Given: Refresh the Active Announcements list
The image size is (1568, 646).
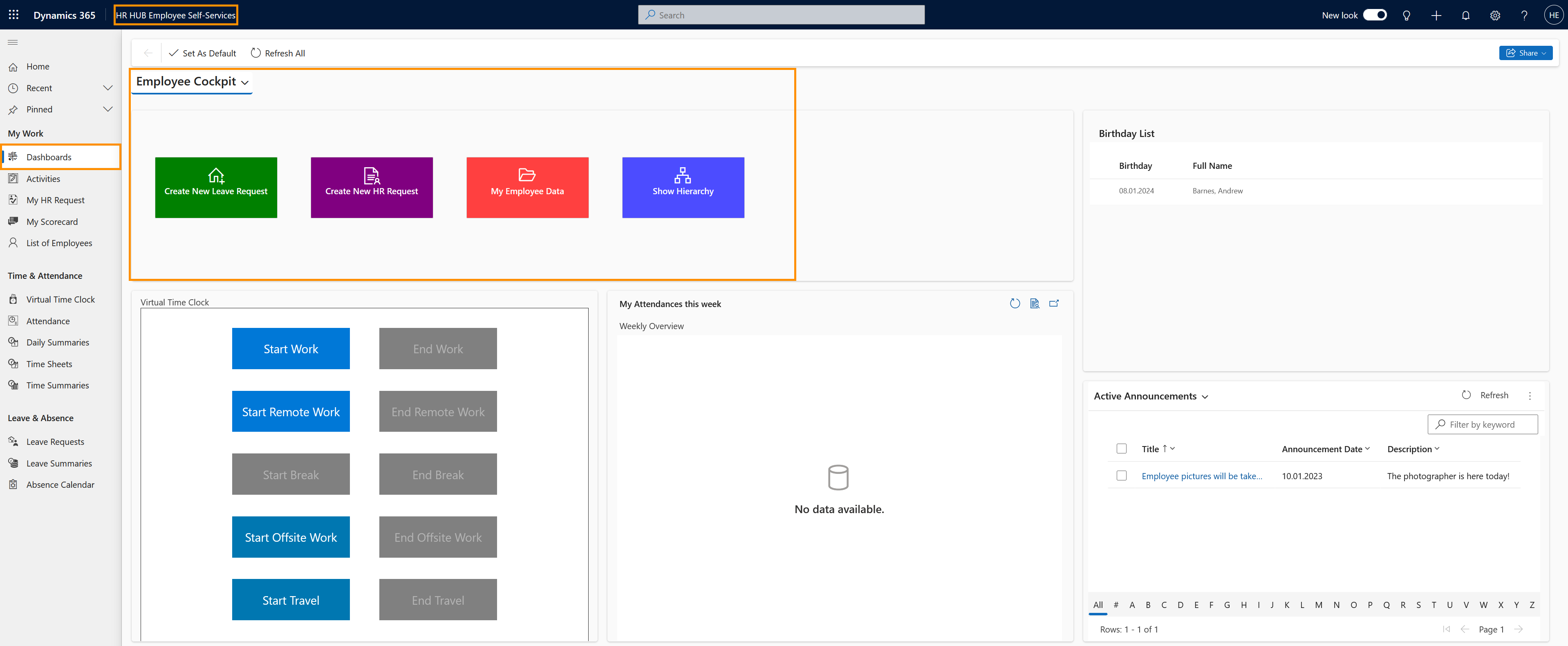Looking at the screenshot, I should [x=1485, y=395].
